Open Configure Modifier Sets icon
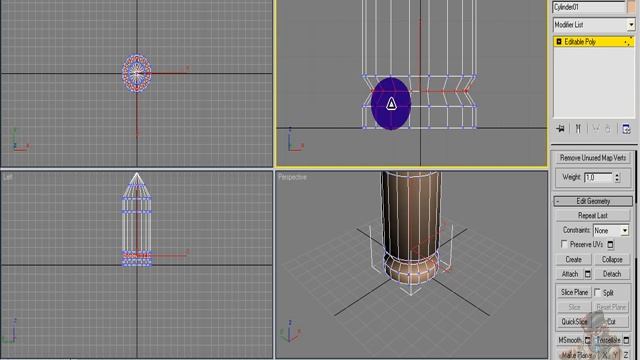 pos(626,129)
